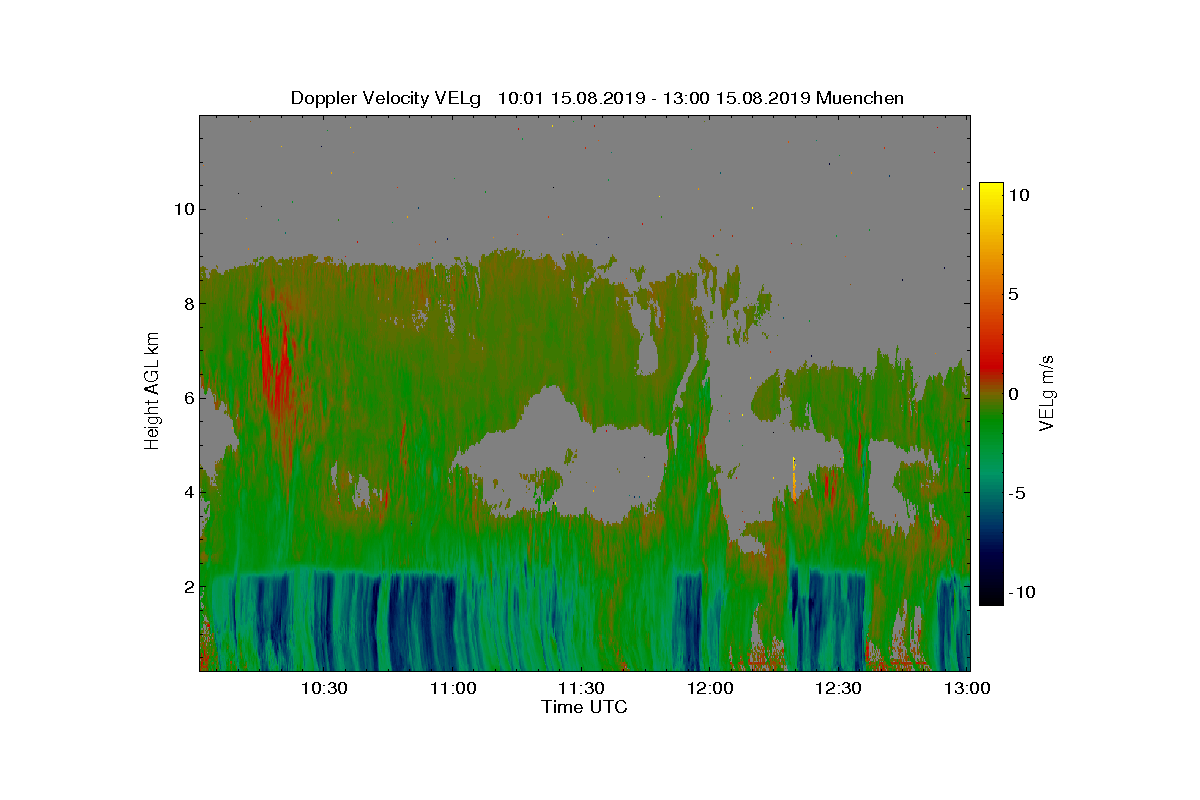
Task: Click the 10:30 time tick label
Action: [326, 688]
